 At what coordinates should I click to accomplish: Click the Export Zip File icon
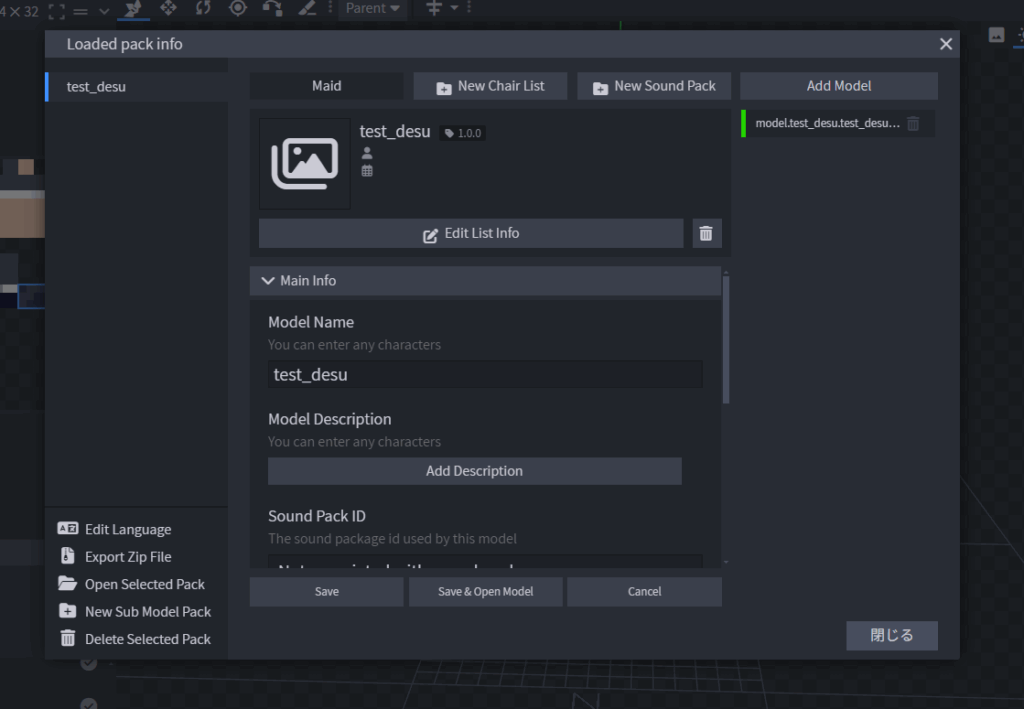[x=68, y=557]
